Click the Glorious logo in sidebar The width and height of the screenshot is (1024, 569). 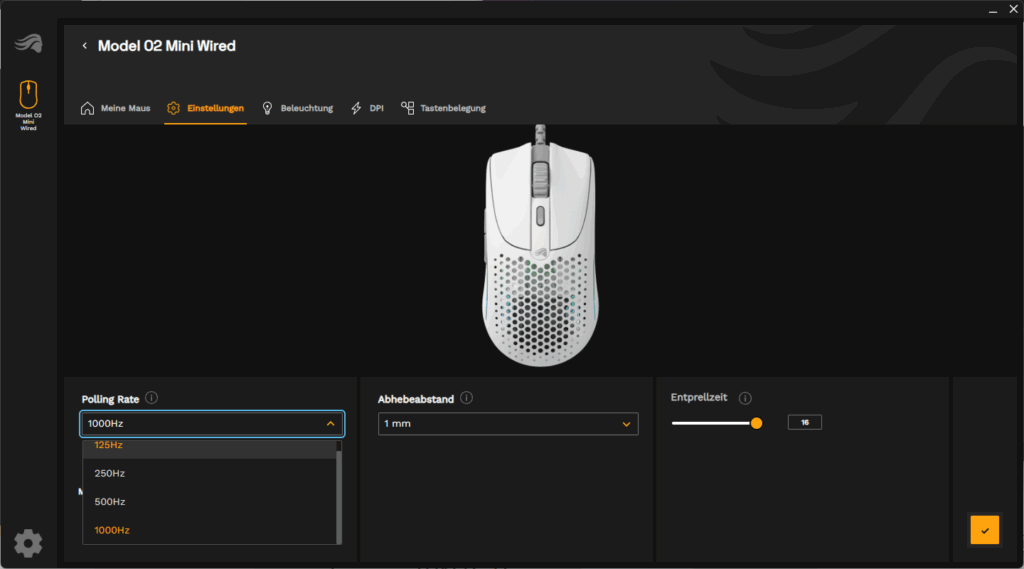(28, 45)
